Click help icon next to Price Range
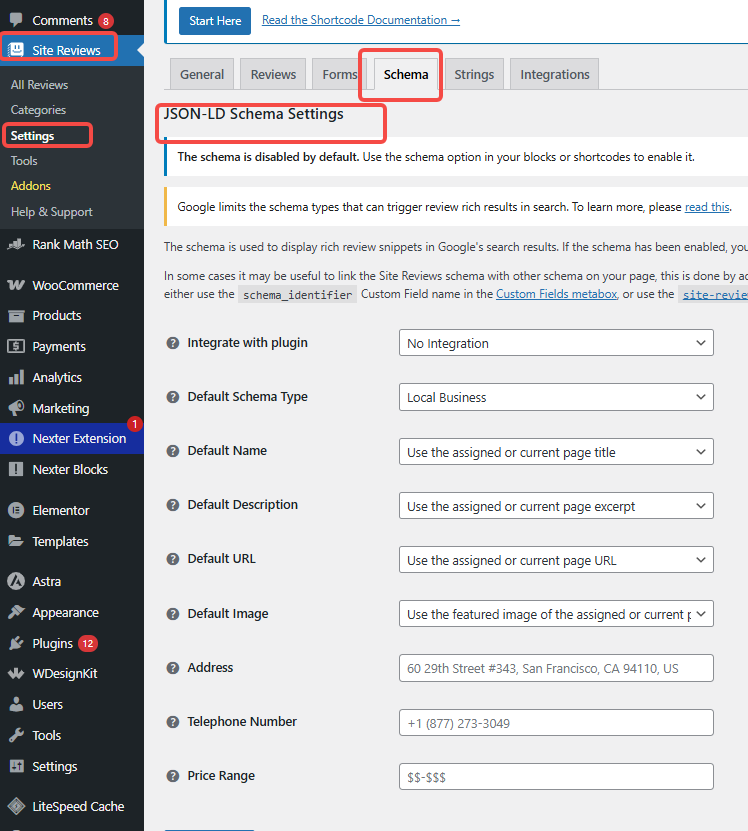The height and width of the screenshot is (831, 748). point(172,776)
